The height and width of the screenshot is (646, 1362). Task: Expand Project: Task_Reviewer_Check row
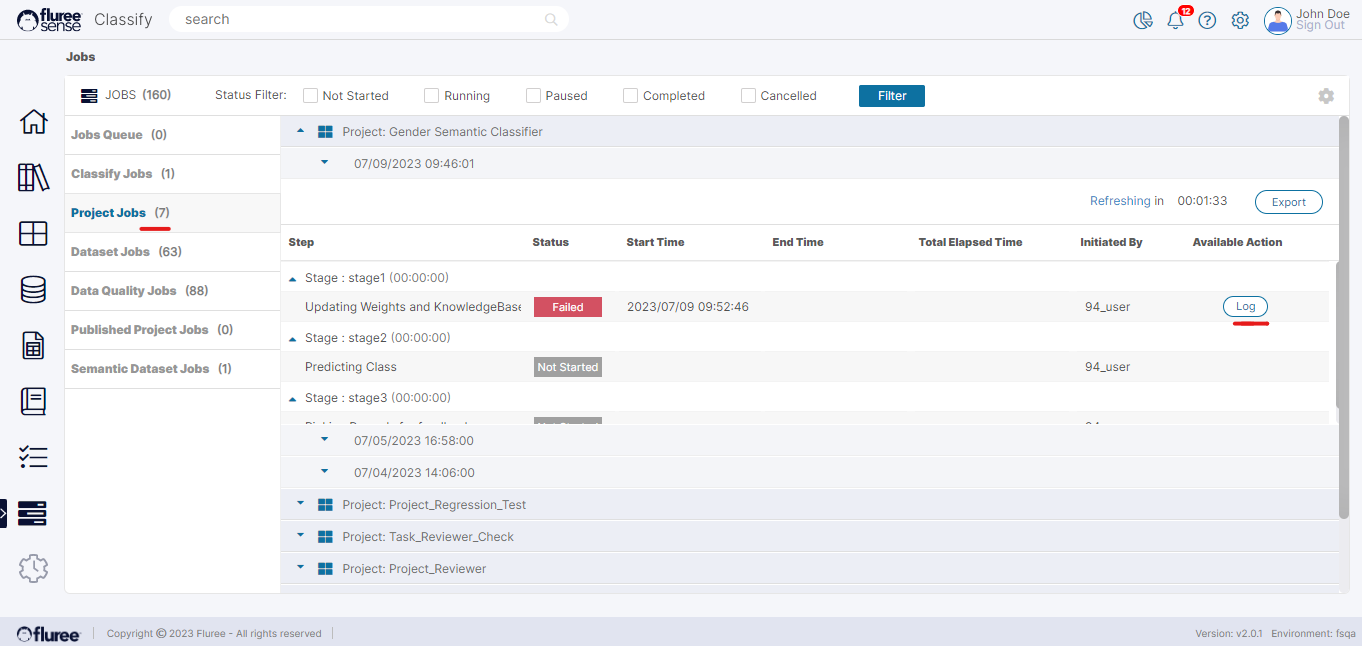click(301, 537)
